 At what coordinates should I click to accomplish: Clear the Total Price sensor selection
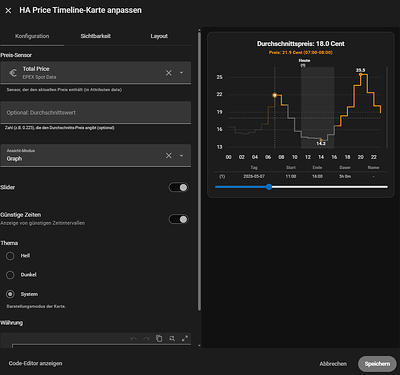click(169, 73)
